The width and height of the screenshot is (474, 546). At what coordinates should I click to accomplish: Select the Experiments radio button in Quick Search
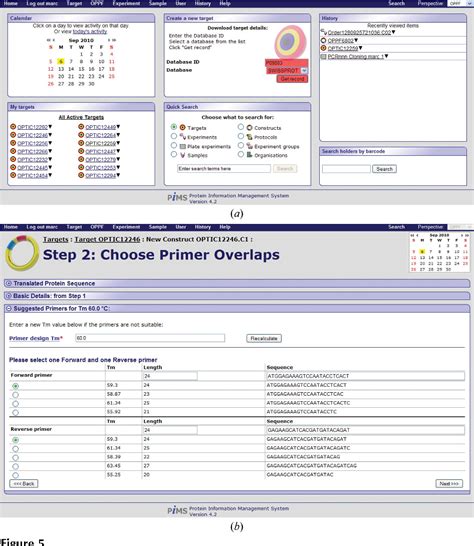(x=174, y=136)
